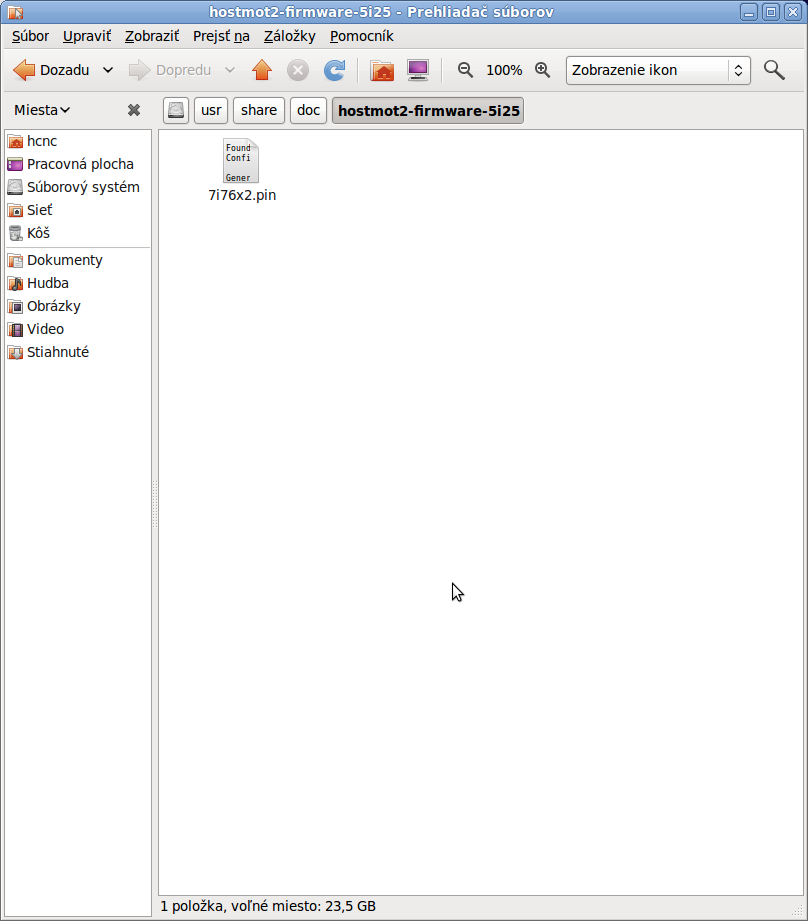808x921 pixels.
Task: Open Home folder via toolbar icon
Action: 381,70
